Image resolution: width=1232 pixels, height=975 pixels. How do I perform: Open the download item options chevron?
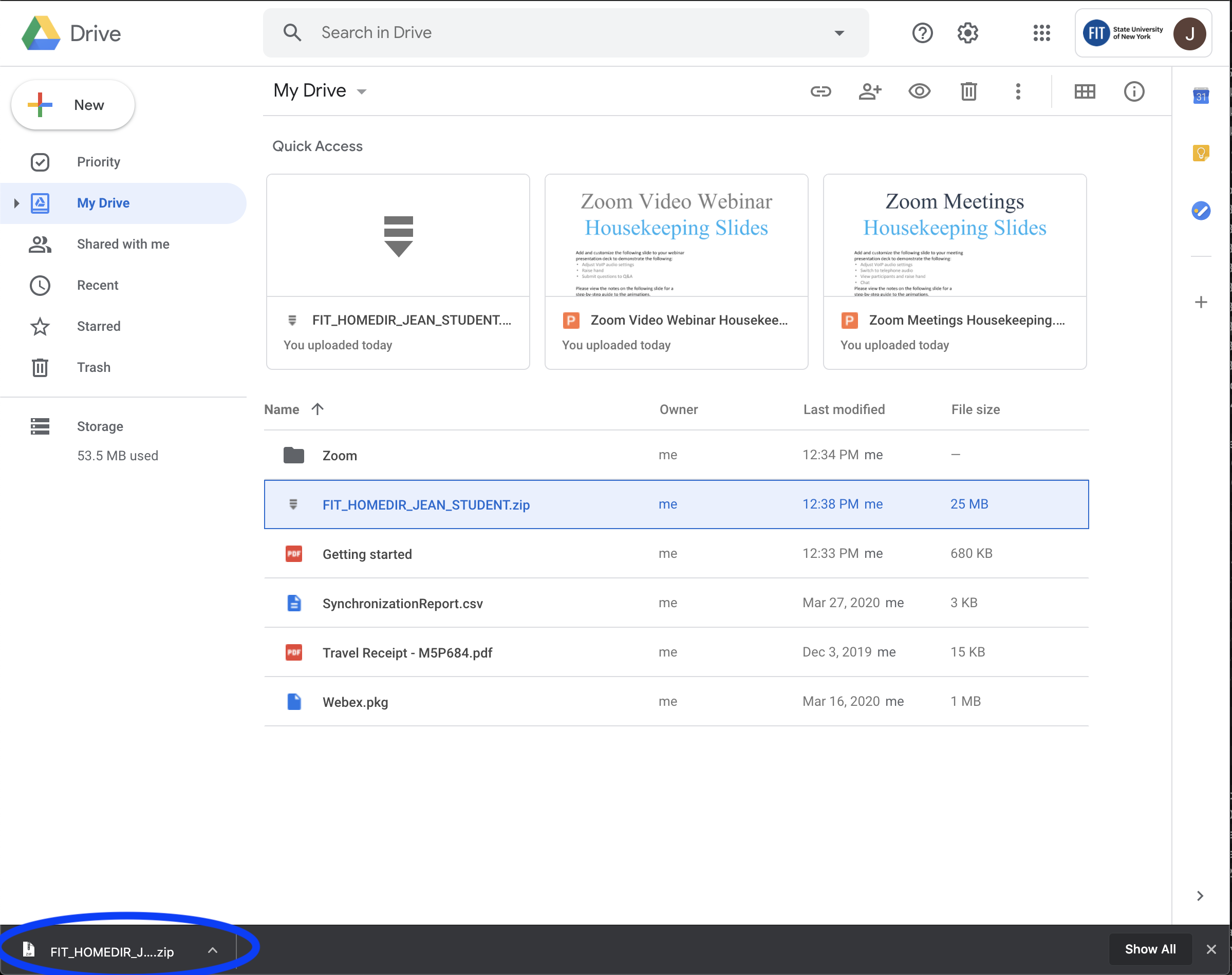[212, 950]
